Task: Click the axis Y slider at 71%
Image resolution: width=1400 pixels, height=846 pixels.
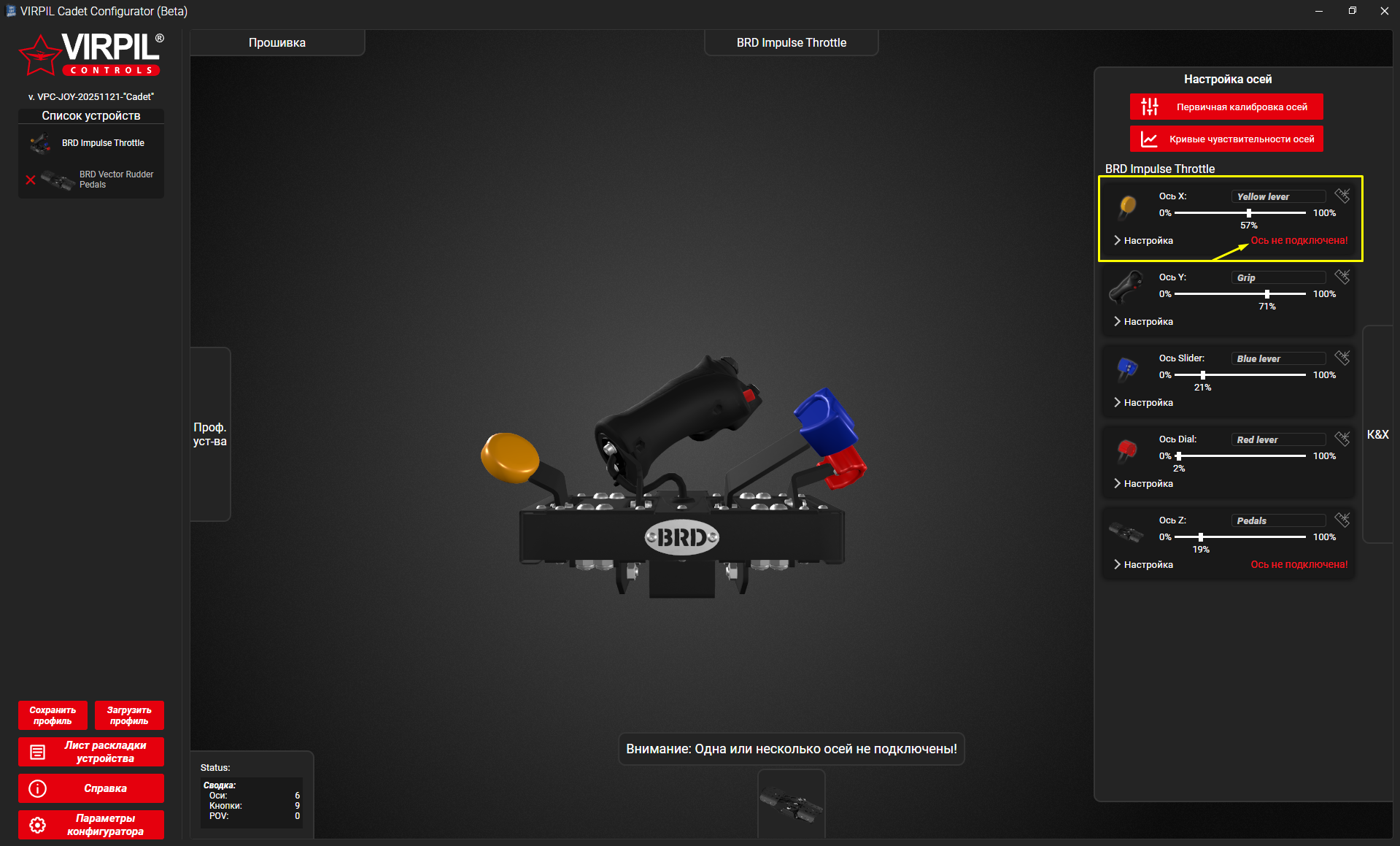Action: pos(1267,294)
